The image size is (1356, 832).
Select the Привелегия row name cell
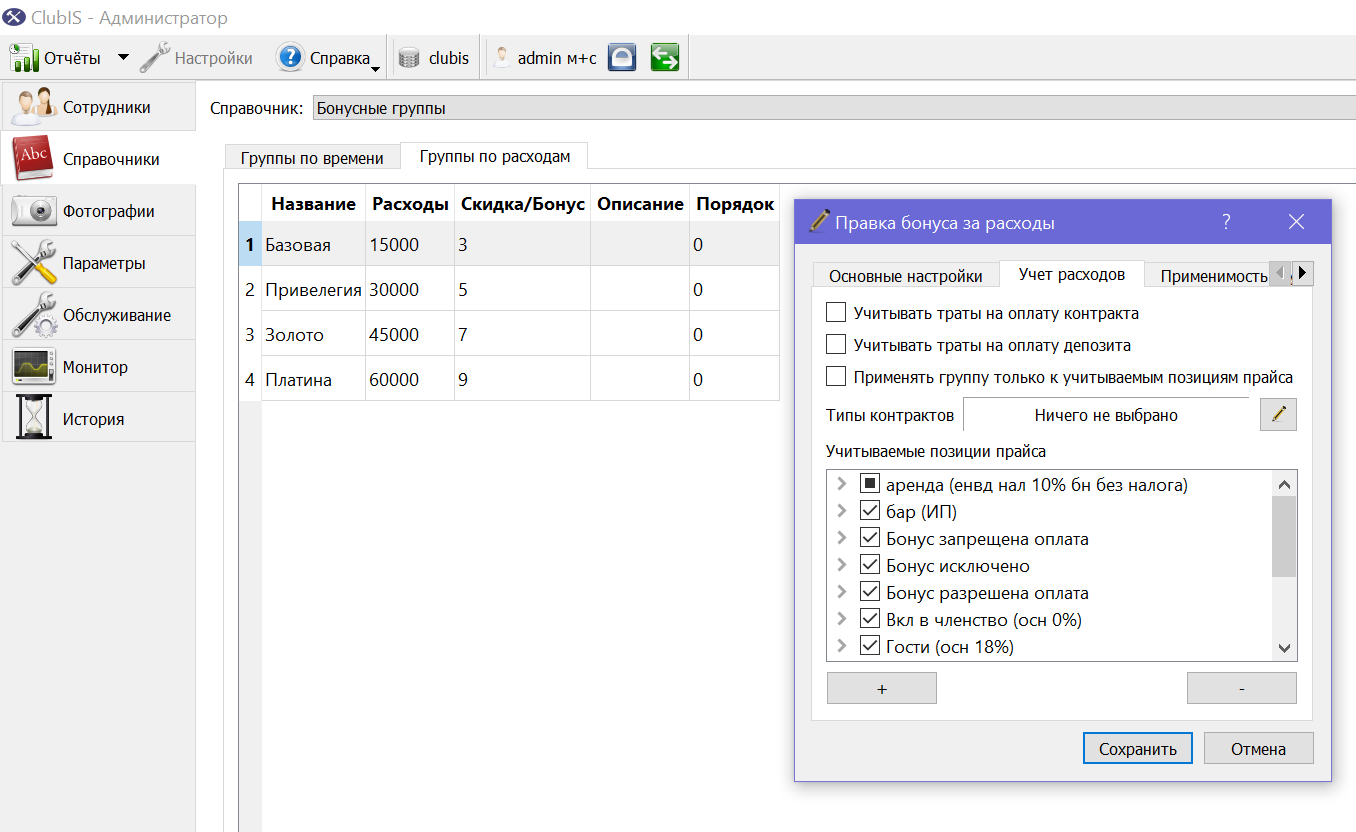click(313, 289)
